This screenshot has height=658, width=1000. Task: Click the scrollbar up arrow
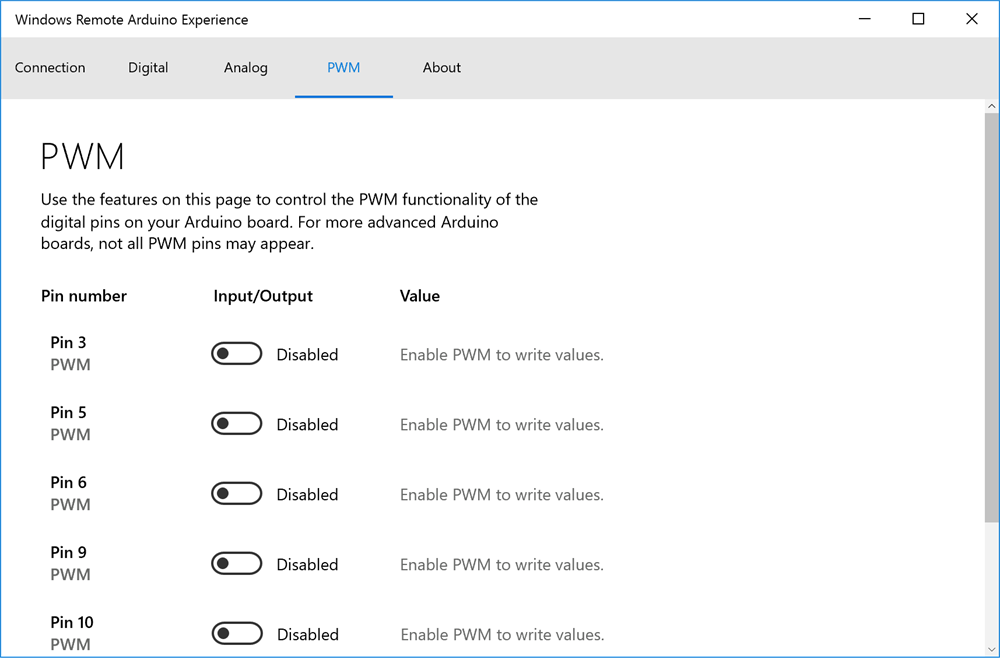(991, 106)
